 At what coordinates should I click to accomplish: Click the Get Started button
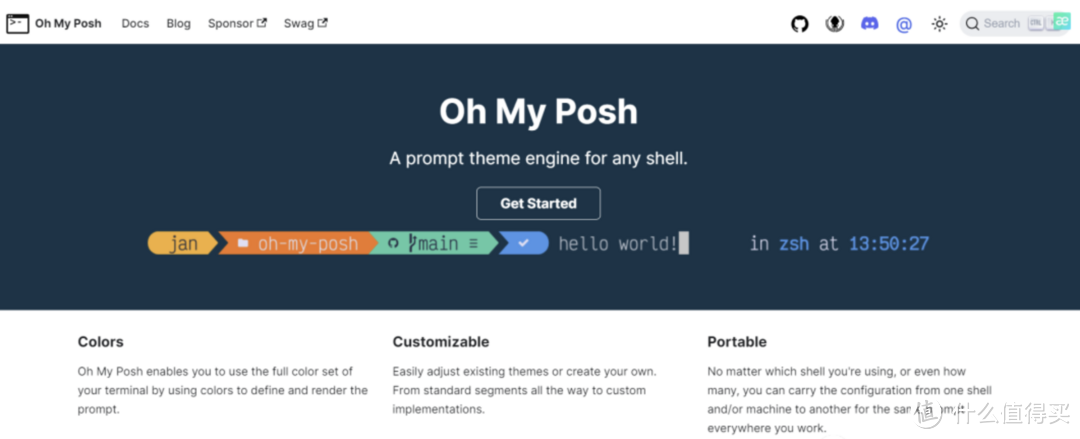coord(538,203)
